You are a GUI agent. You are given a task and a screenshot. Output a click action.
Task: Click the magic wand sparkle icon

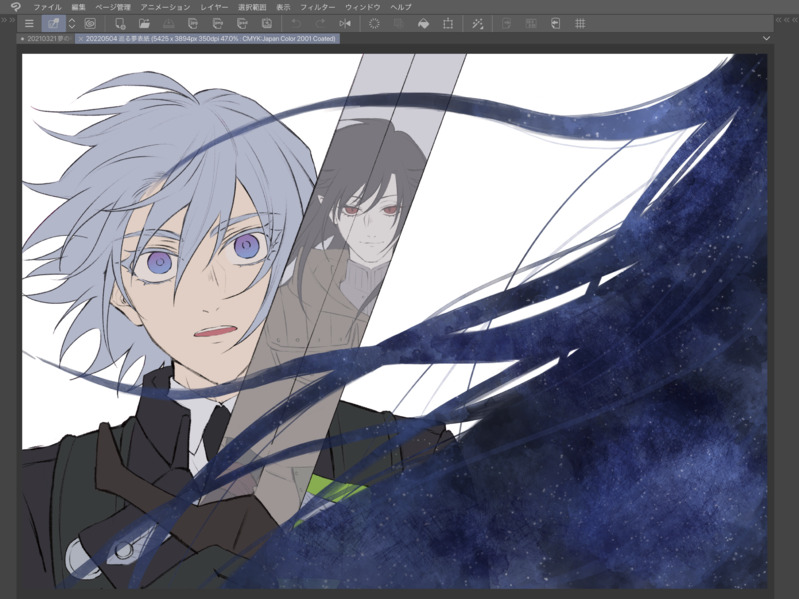[477, 23]
